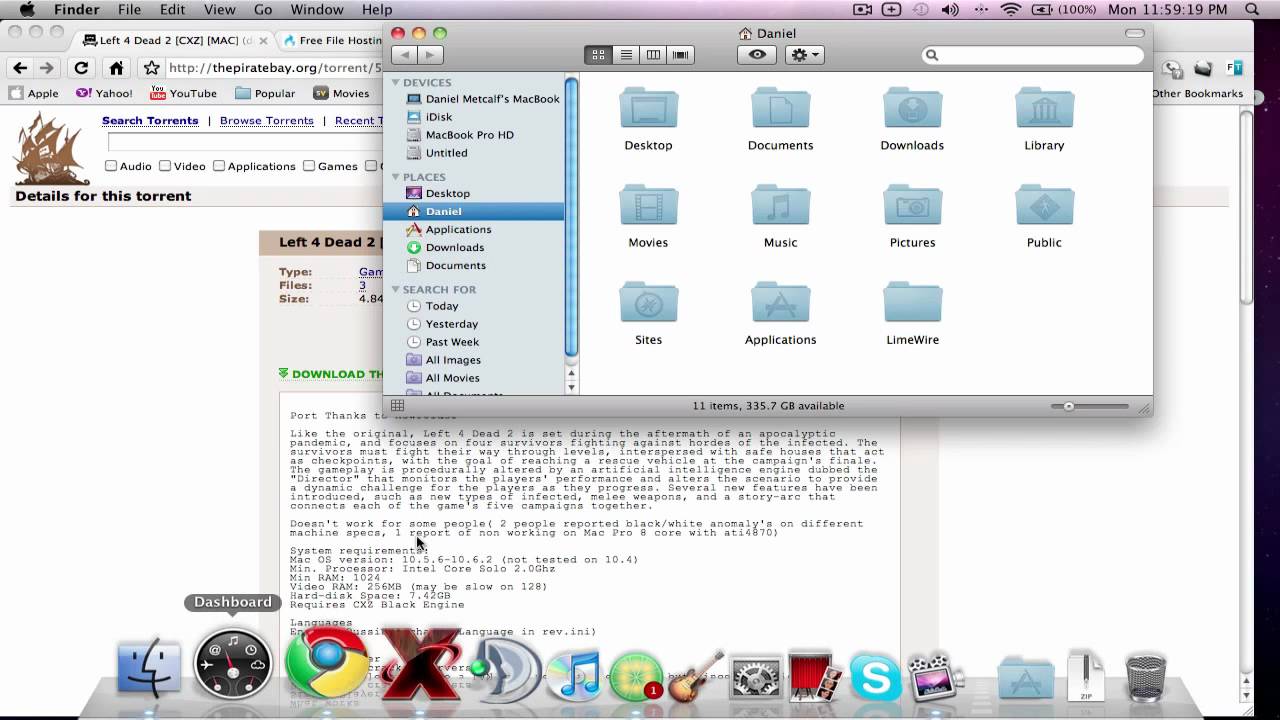1280x720 pixels.
Task: Open the Sites folder icon
Action: tap(648, 302)
